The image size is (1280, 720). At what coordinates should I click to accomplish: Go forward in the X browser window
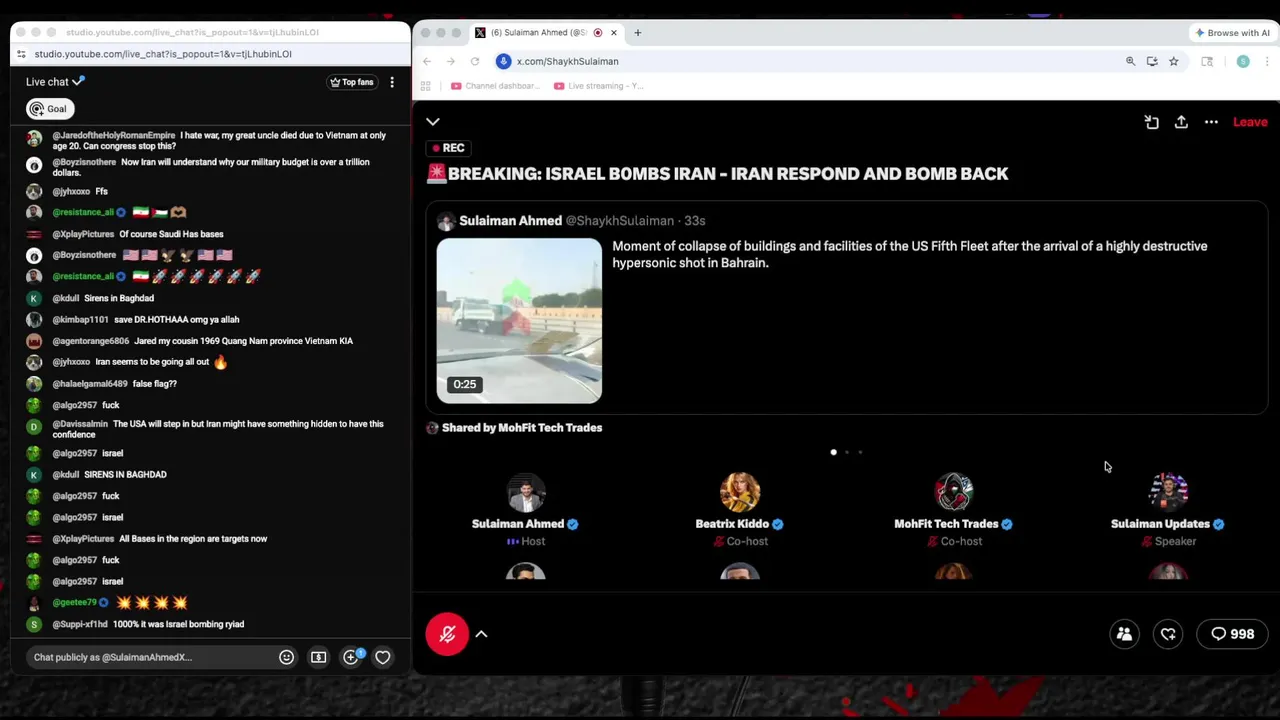coord(451,61)
